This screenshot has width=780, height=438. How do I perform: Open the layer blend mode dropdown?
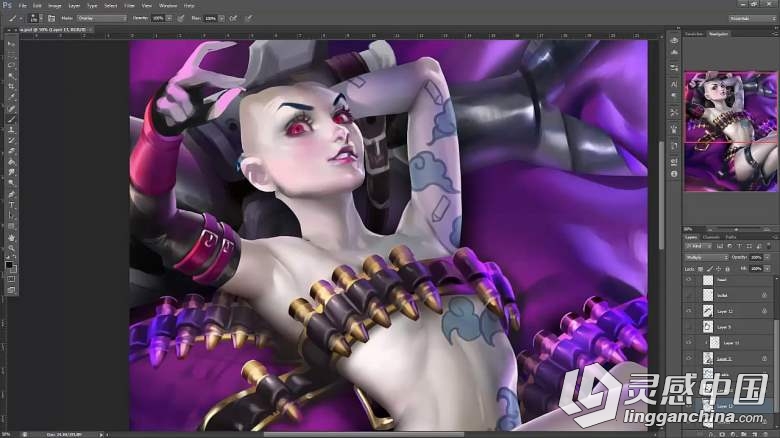pyautogui.click(x=707, y=257)
